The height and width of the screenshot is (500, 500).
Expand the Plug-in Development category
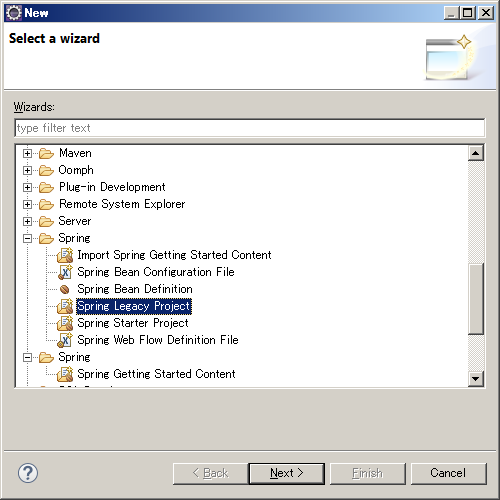point(28,188)
